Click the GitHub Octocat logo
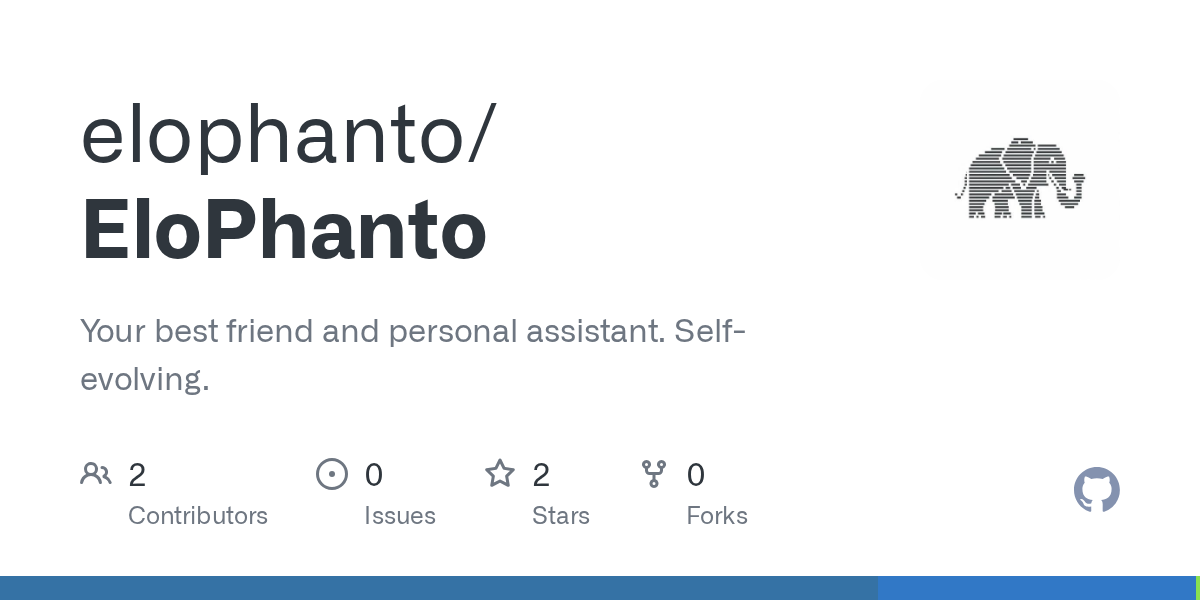The image size is (1200, 600). click(x=1096, y=490)
